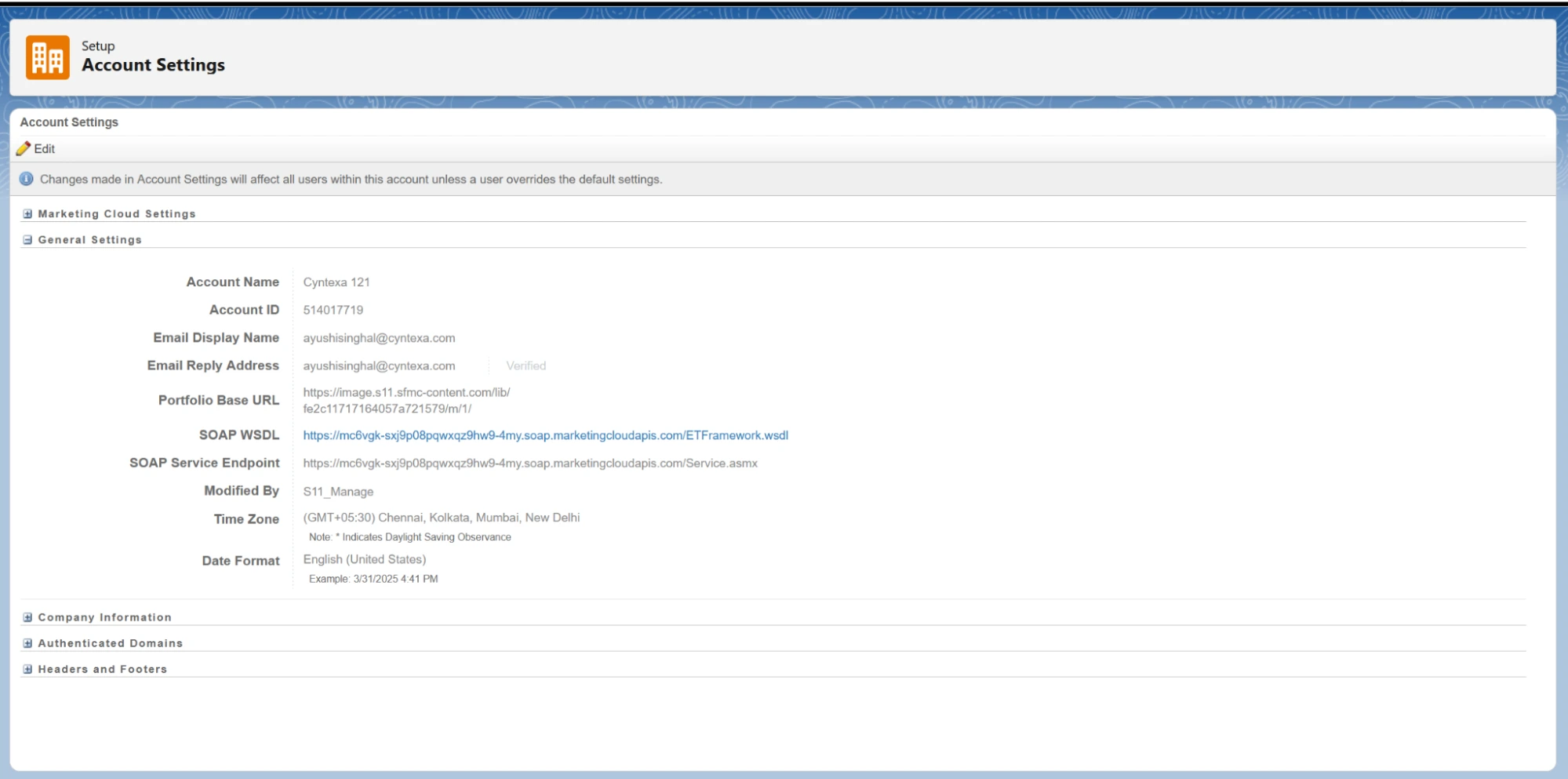Click the Portfolio Base URL value
The image size is (1568, 779).
pyautogui.click(x=406, y=400)
